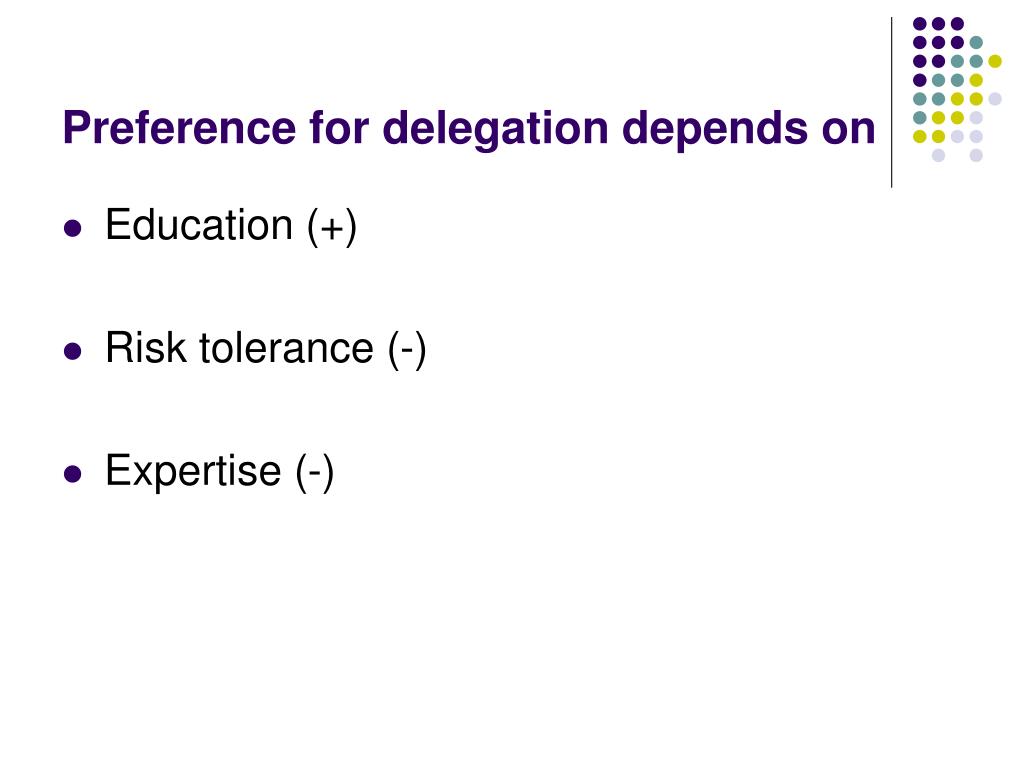Click the '(+)' sign after Education
This screenshot has width=1024, height=768.
point(332,227)
